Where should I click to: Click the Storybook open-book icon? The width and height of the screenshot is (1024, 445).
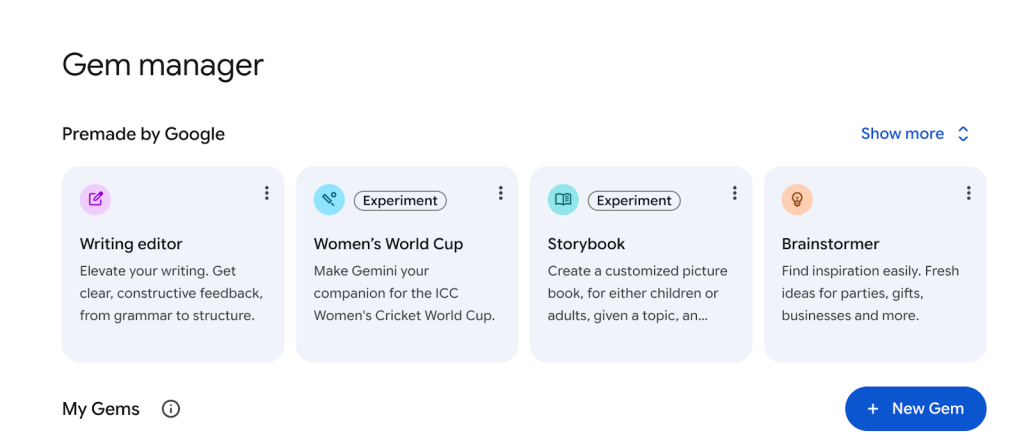pos(563,199)
